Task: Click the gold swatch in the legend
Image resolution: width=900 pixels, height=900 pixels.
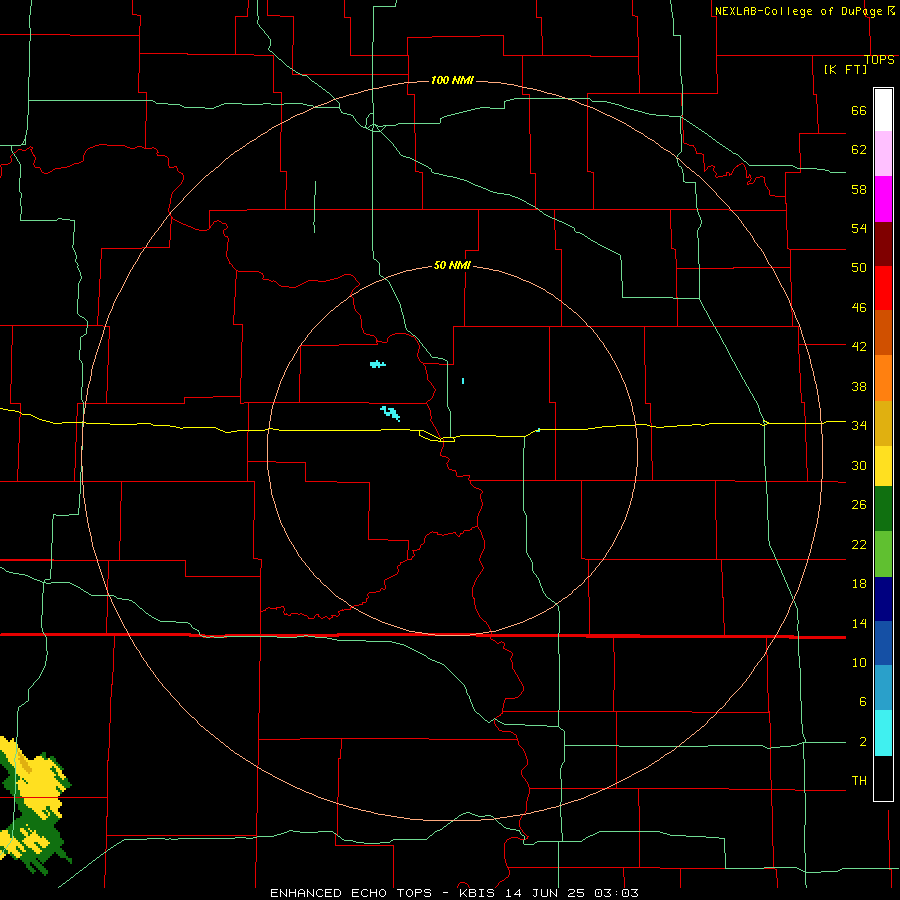Action: pos(883,423)
